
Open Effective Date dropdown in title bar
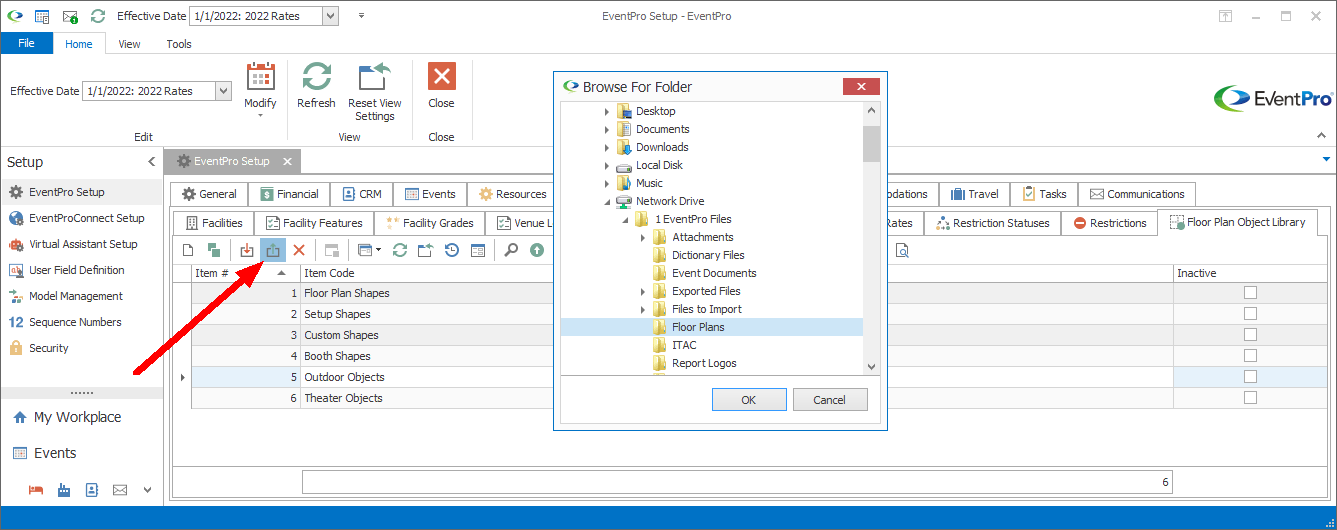pos(331,16)
